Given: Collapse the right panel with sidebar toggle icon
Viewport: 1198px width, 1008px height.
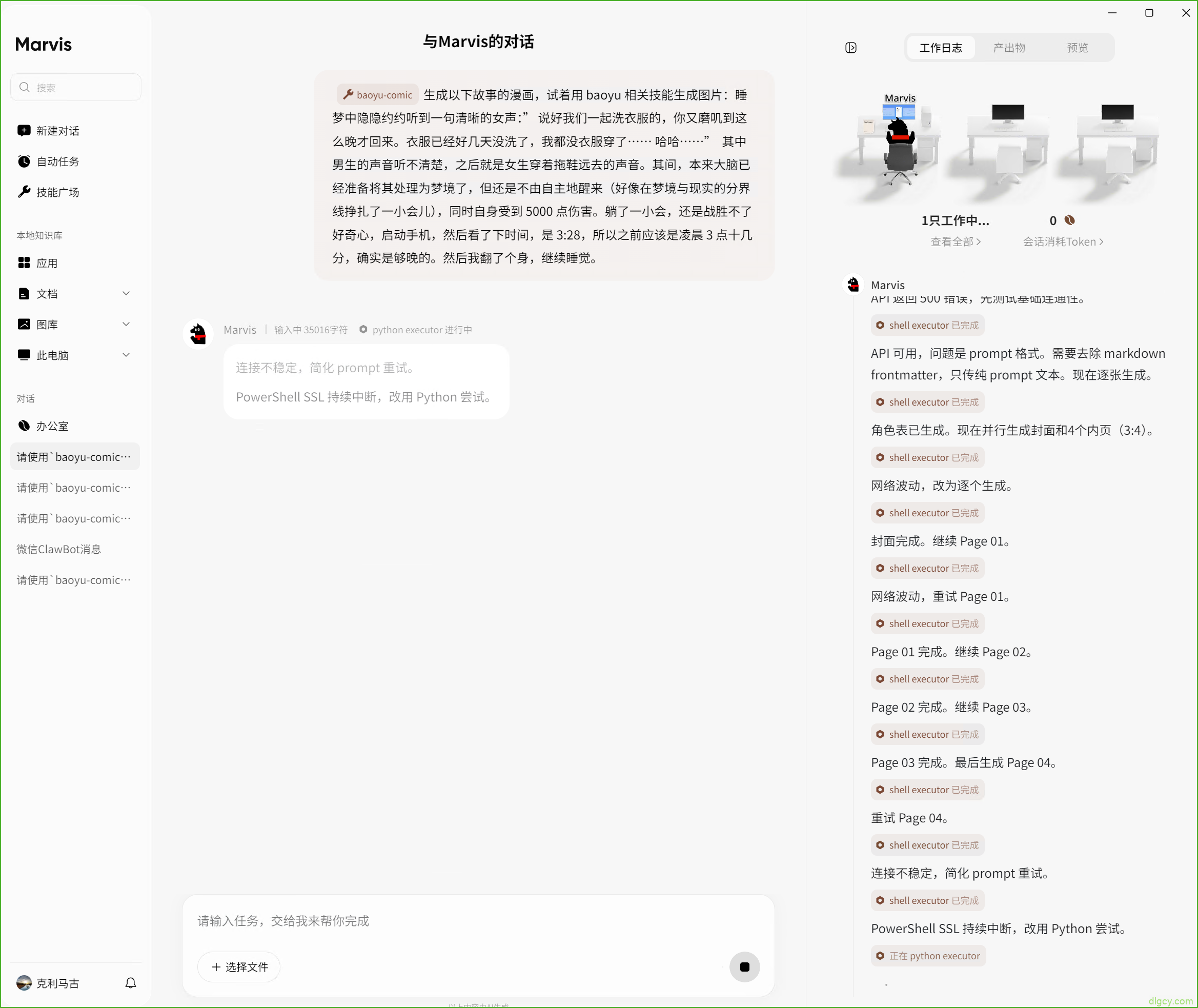Looking at the screenshot, I should point(850,48).
